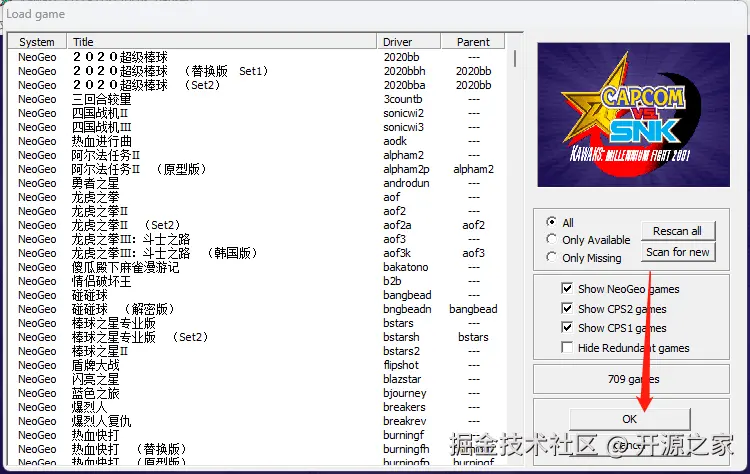Sort list by Driver column header
This screenshot has width=750, height=474.
pyautogui.click(x=408, y=42)
